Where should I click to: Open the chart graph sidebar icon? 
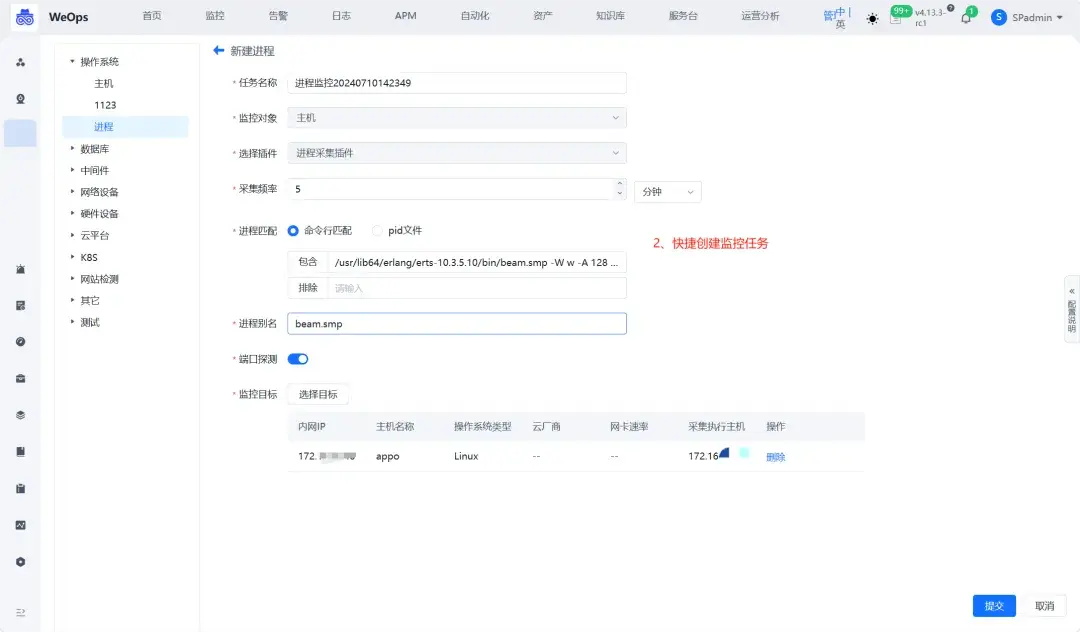pos(21,525)
